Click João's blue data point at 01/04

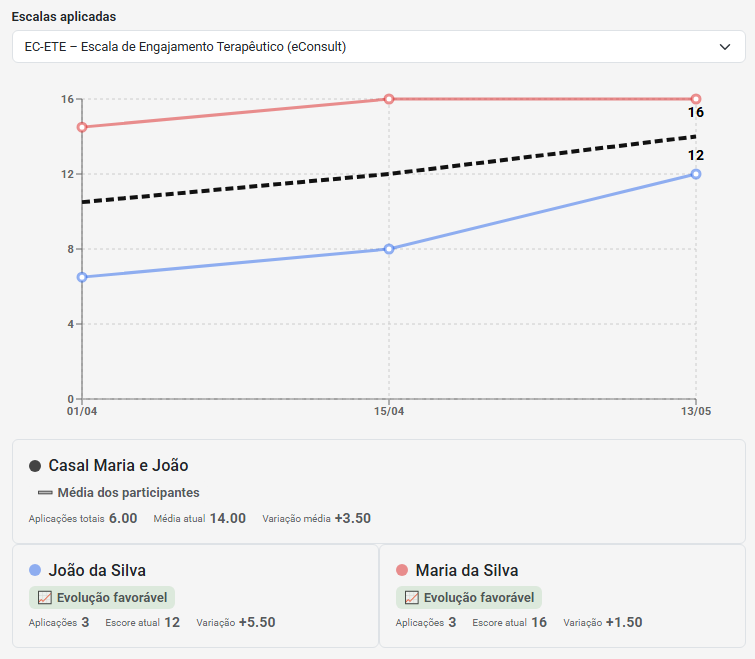pyautogui.click(x=82, y=277)
